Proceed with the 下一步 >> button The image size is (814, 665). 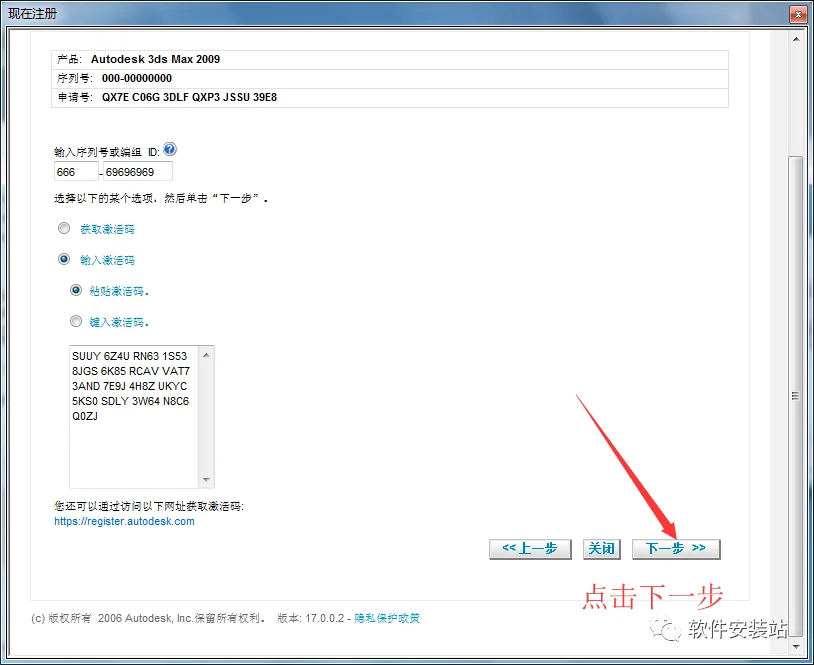coord(676,549)
